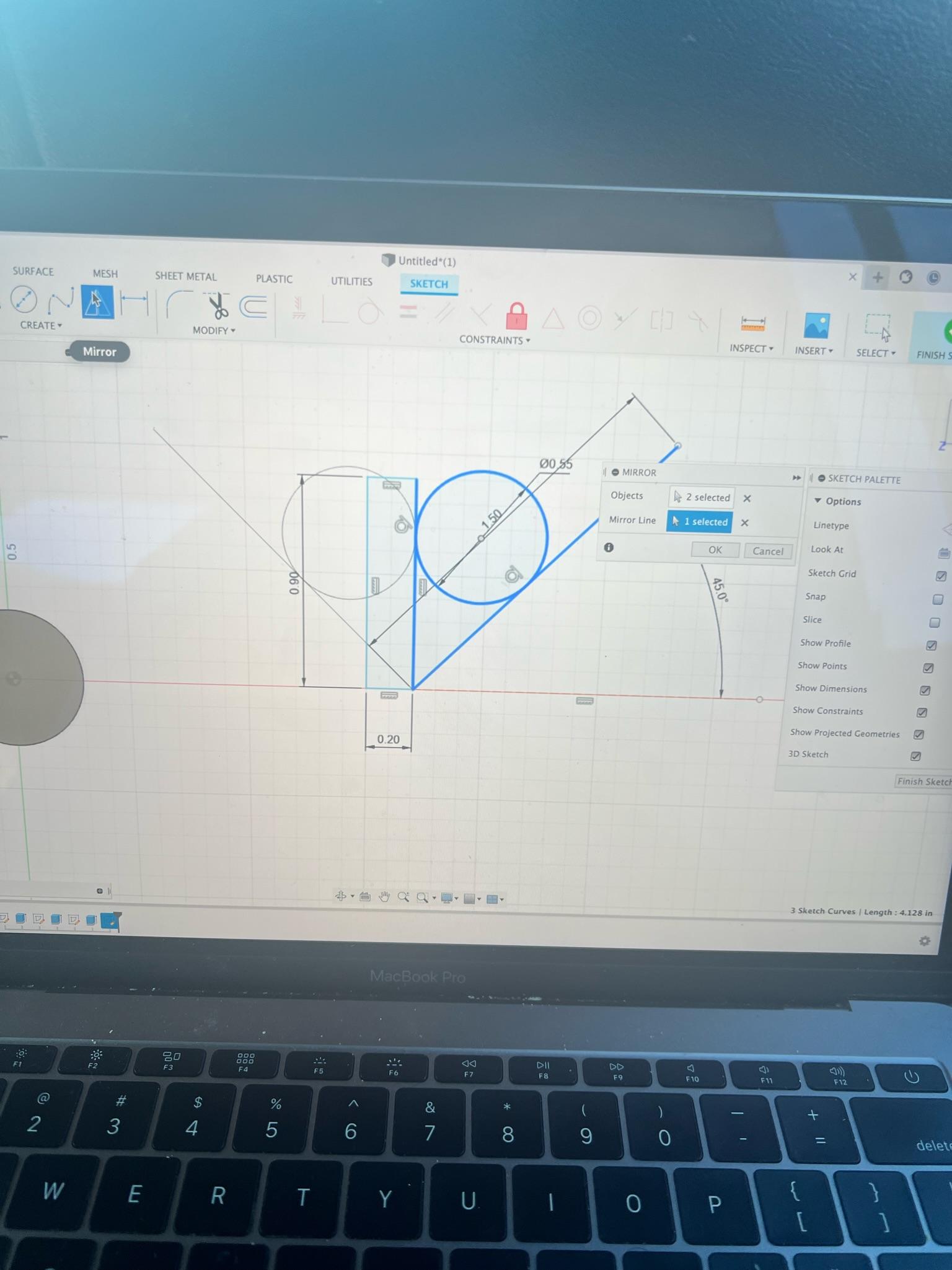The width and height of the screenshot is (952, 1270).
Task: Click the Objects '2 selected' selector
Action: click(702, 497)
